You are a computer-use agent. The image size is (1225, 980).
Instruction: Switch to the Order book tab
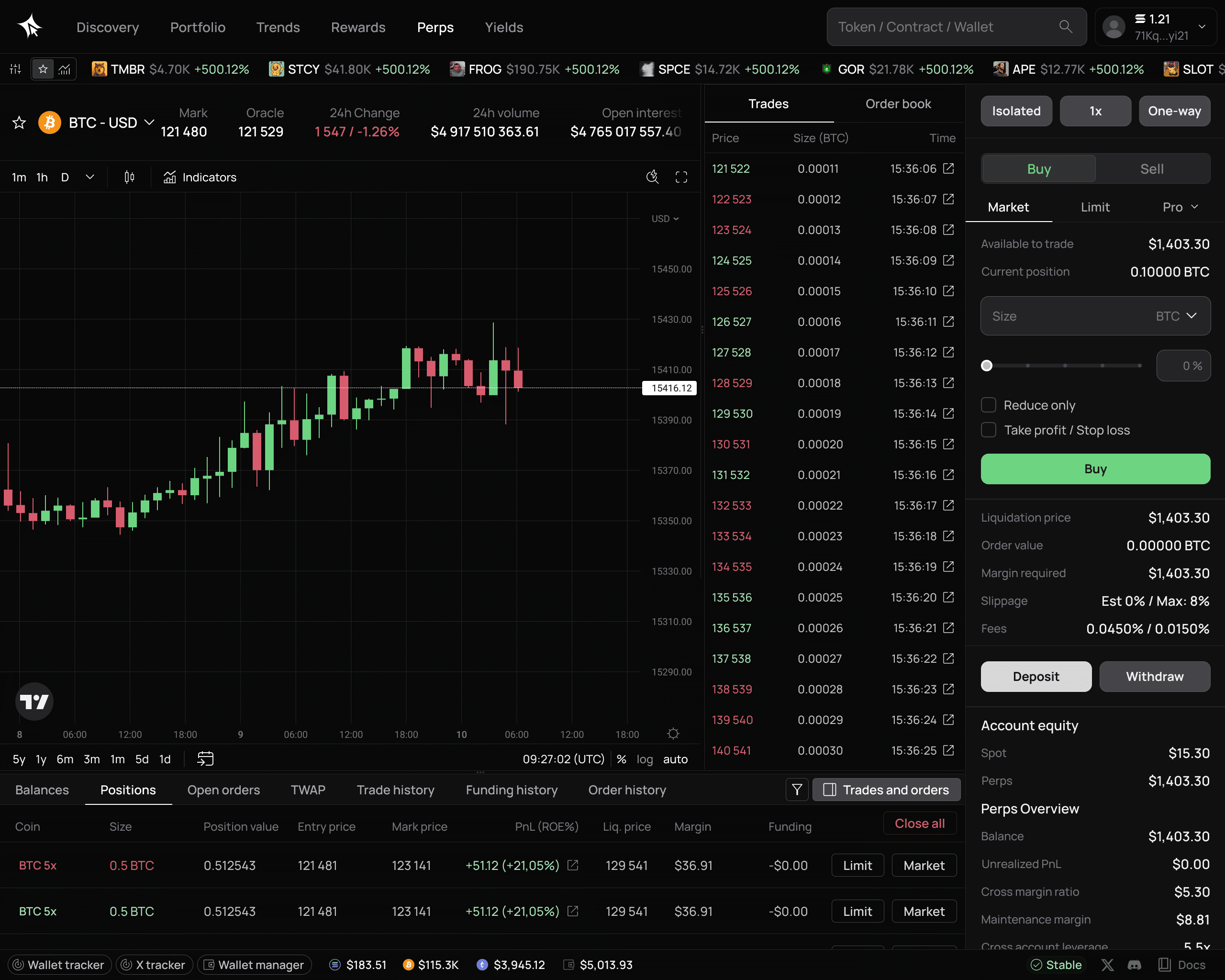tap(898, 104)
